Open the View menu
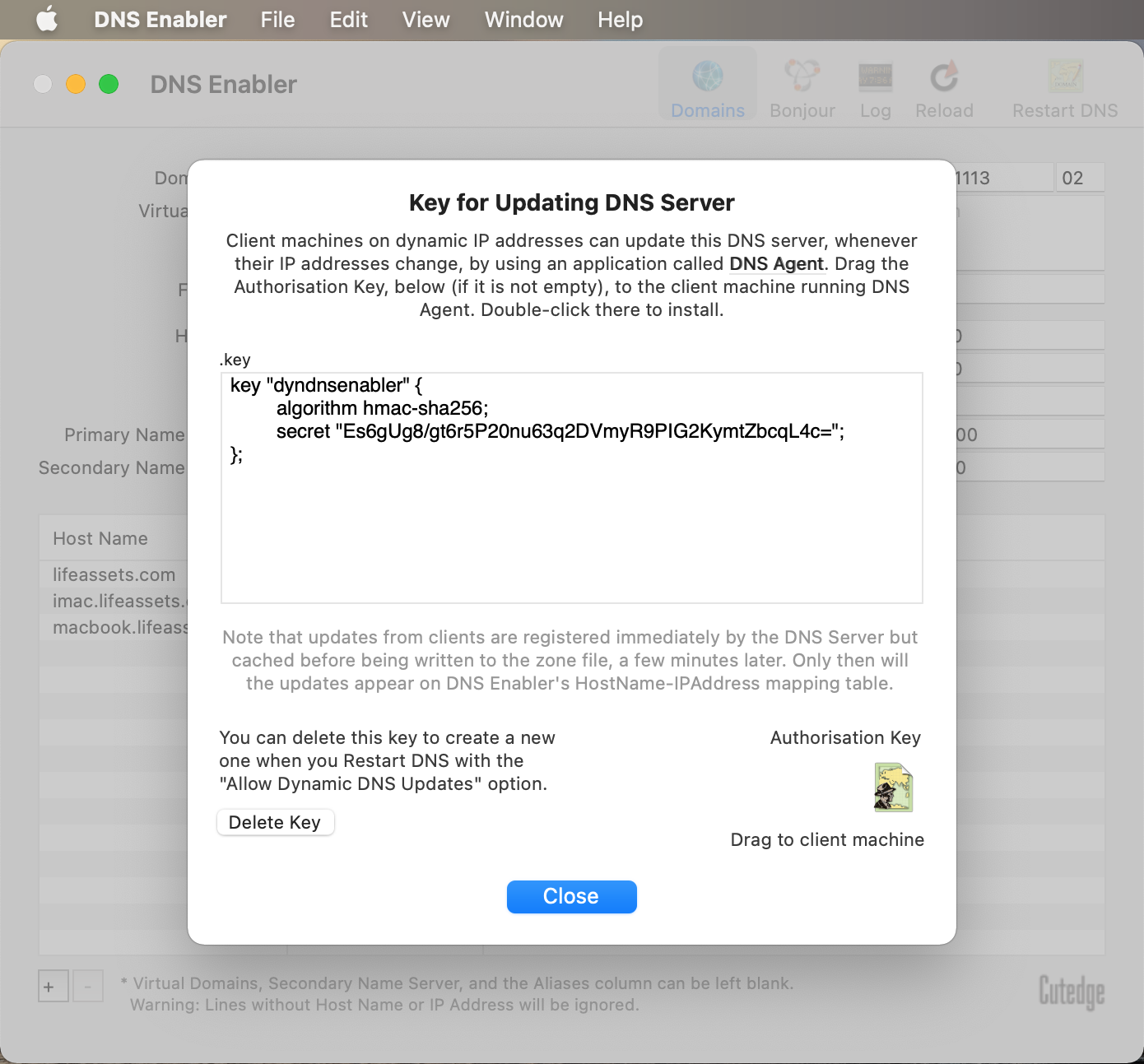Image resolution: width=1144 pixels, height=1064 pixels. 426,20
